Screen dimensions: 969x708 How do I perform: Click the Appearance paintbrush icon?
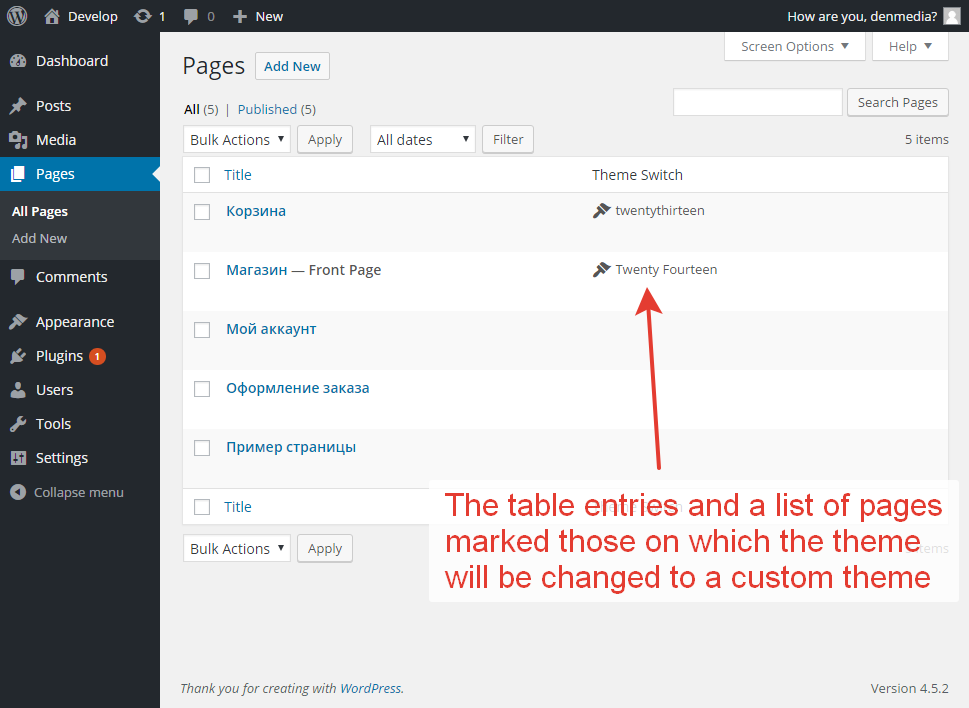18,321
